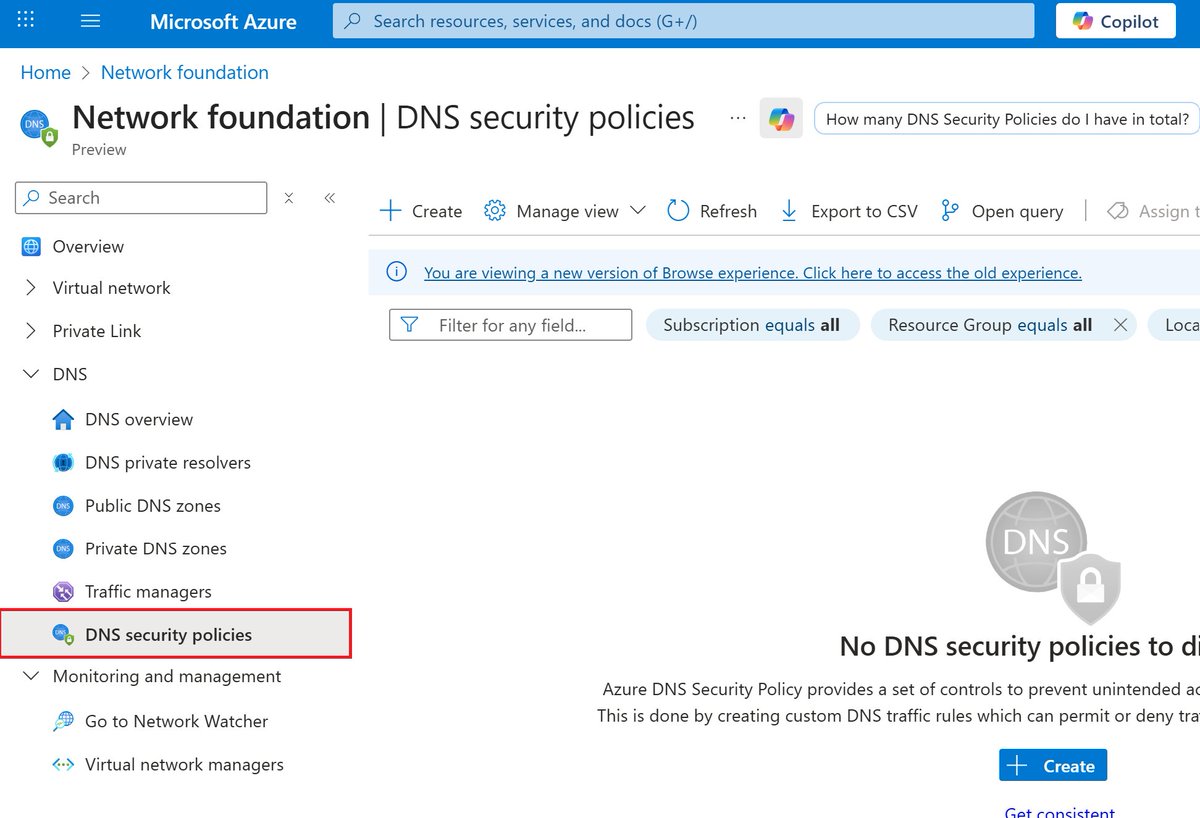Open DNS security policies
The width and height of the screenshot is (1200, 818).
coord(168,634)
